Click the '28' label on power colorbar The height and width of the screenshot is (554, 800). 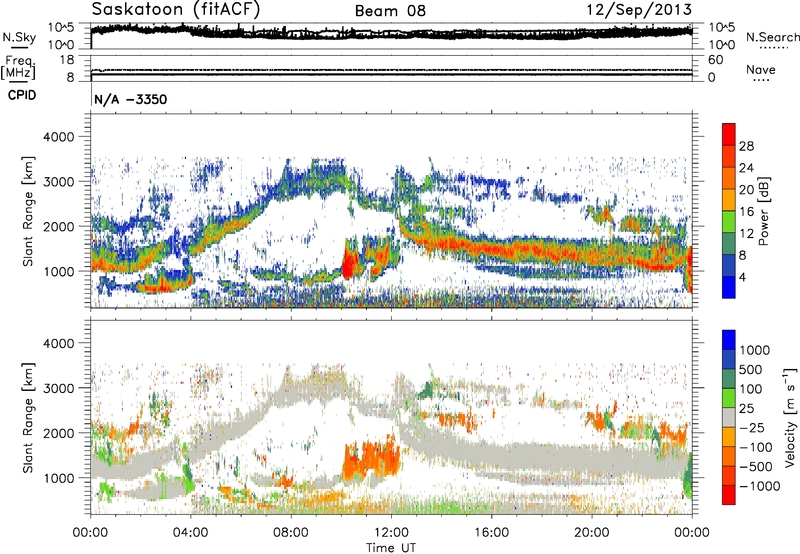[x=746, y=146]
